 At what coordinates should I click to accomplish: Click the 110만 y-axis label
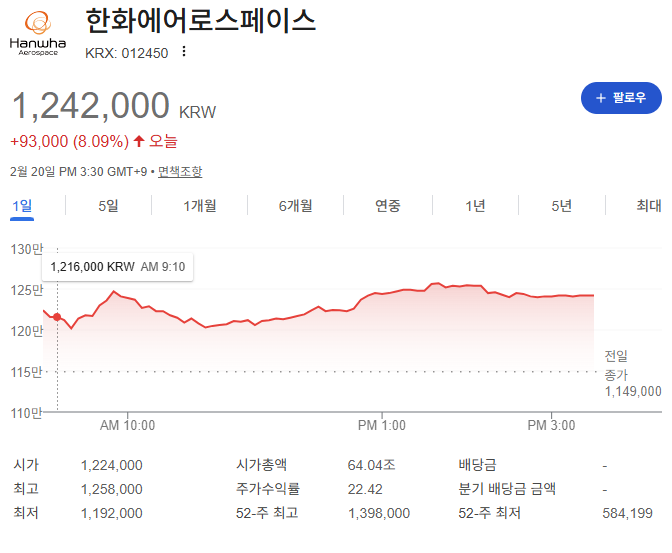pos(27,413)
